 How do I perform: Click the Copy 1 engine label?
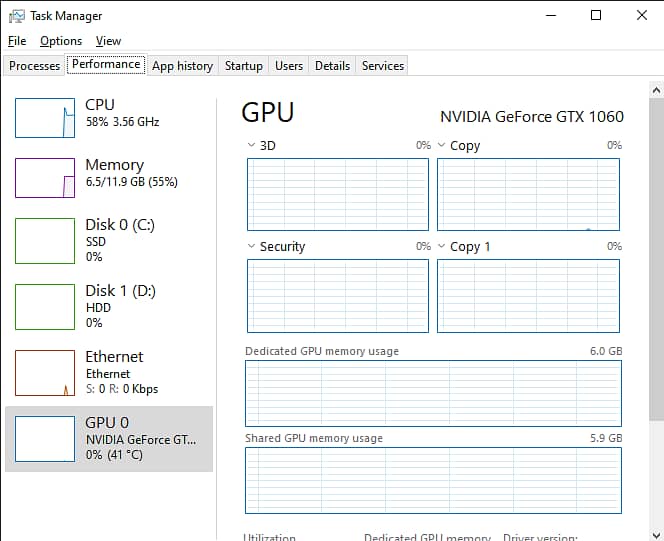pos(470,247)
